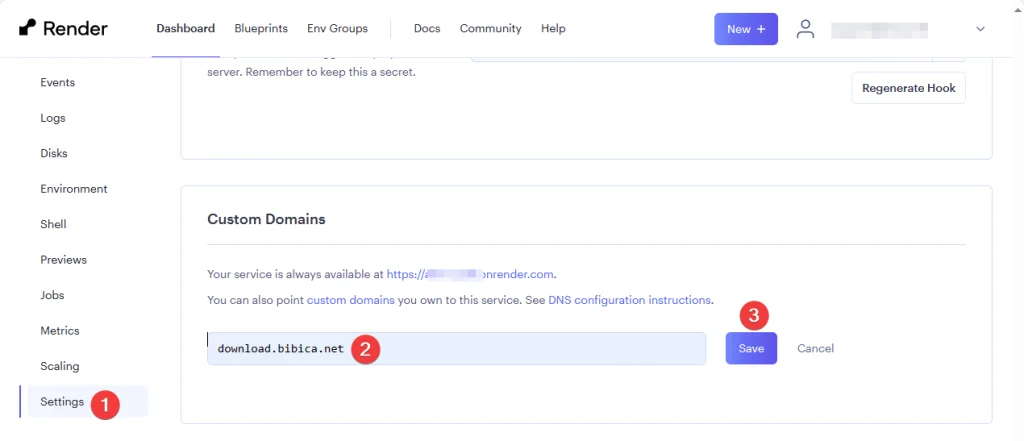
Task: Open the Help menu item
Action: click(x=553, y=28)
